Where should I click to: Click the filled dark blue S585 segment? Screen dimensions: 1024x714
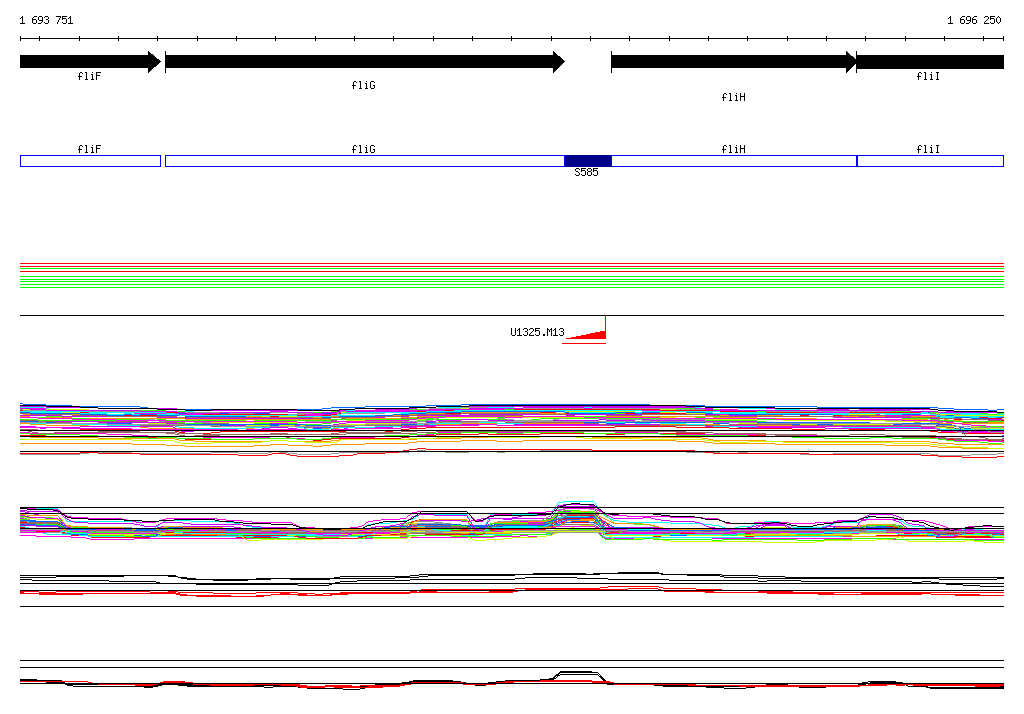pos(588,161)
